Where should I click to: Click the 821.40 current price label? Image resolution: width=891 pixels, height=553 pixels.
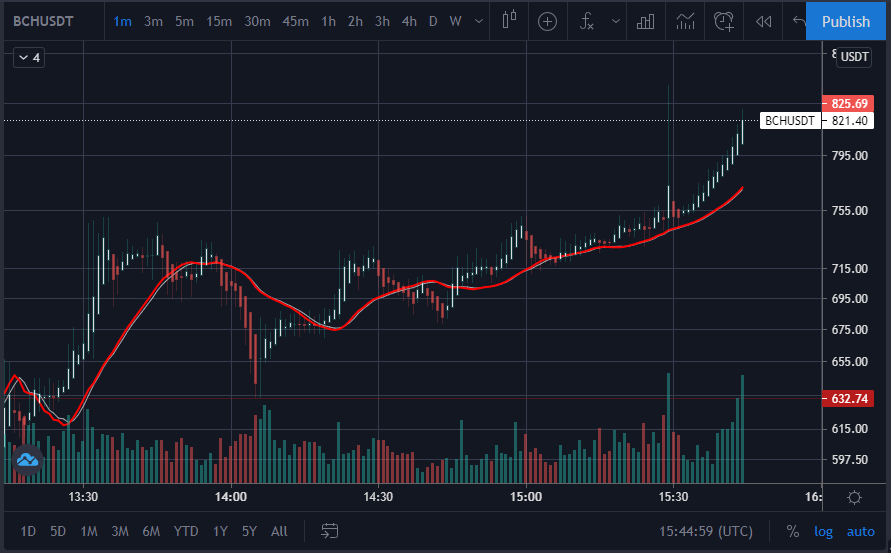[848, 120]
